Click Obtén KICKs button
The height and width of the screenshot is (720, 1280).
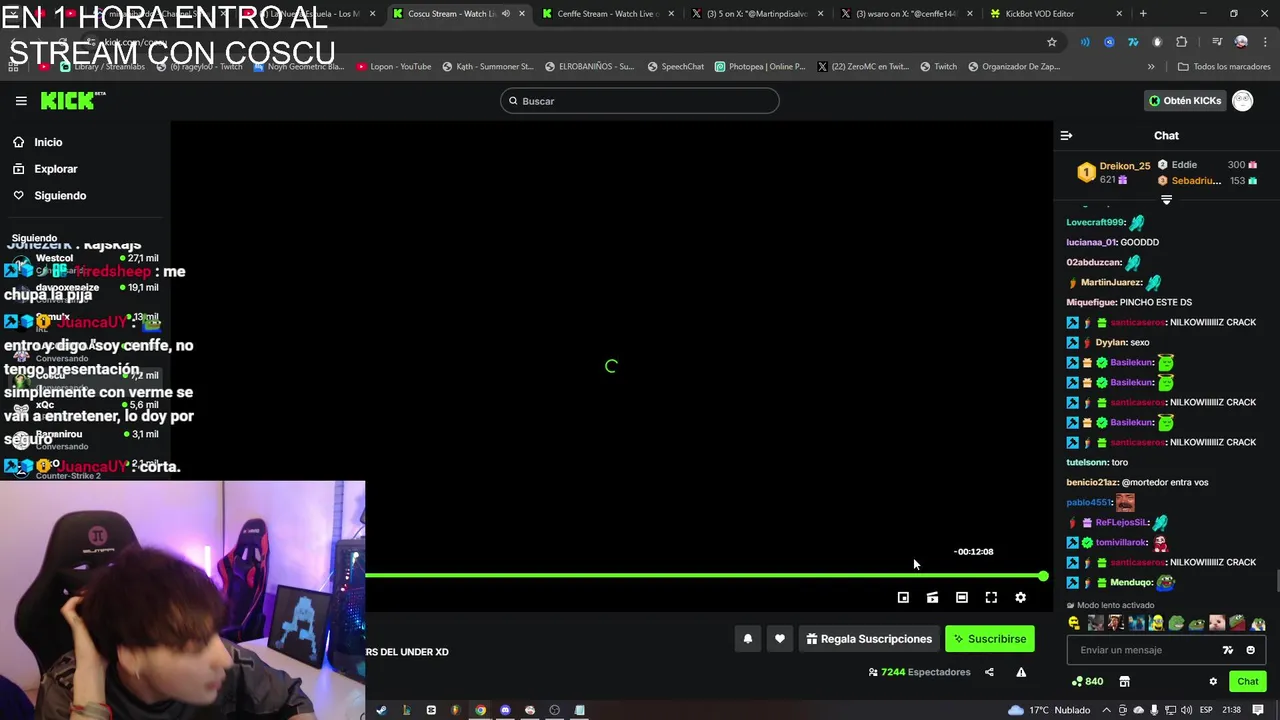click(x=1185, y=101)
